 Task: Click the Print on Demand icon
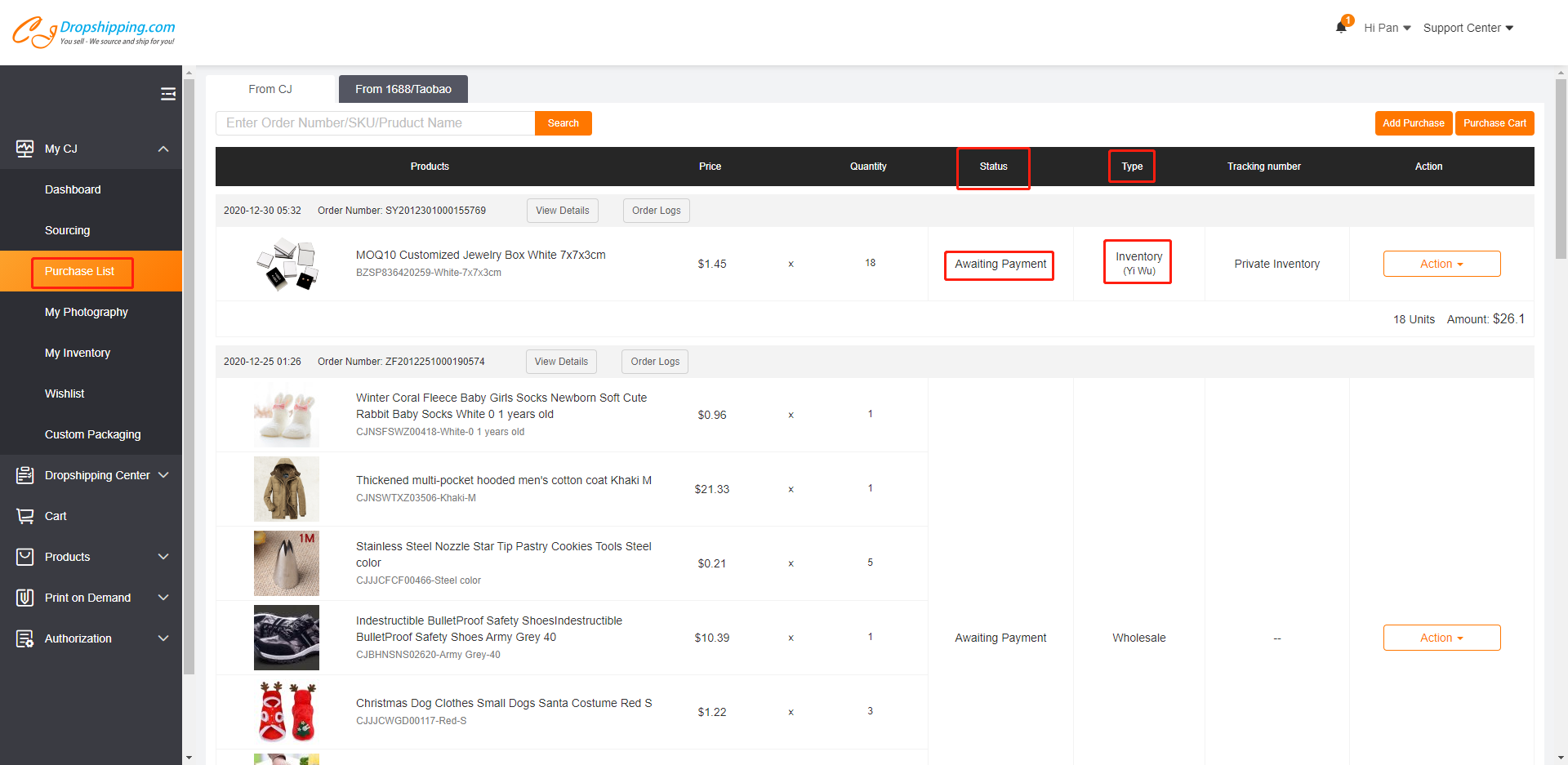[x=25, y=598]
